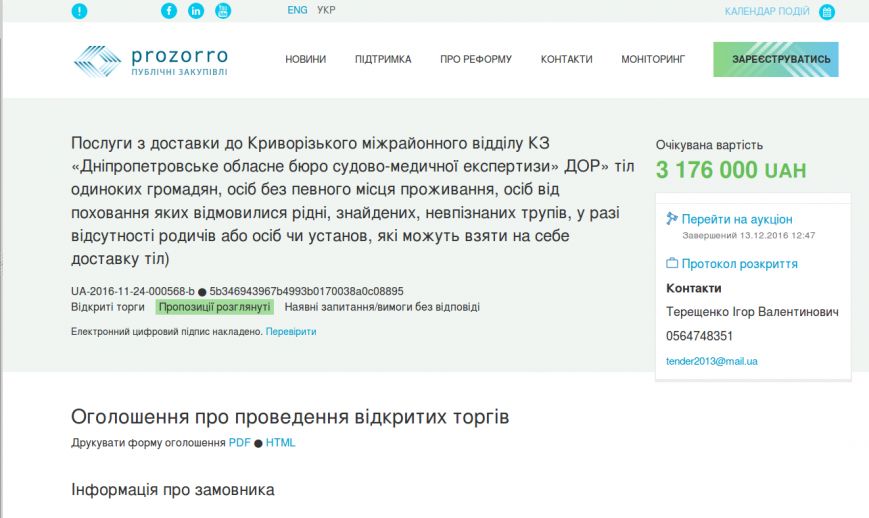The width and height of the screenshot is (869, 518).
Task: Click Наявні запитання/вимоги без відповіді text
Action: point(382,307)
